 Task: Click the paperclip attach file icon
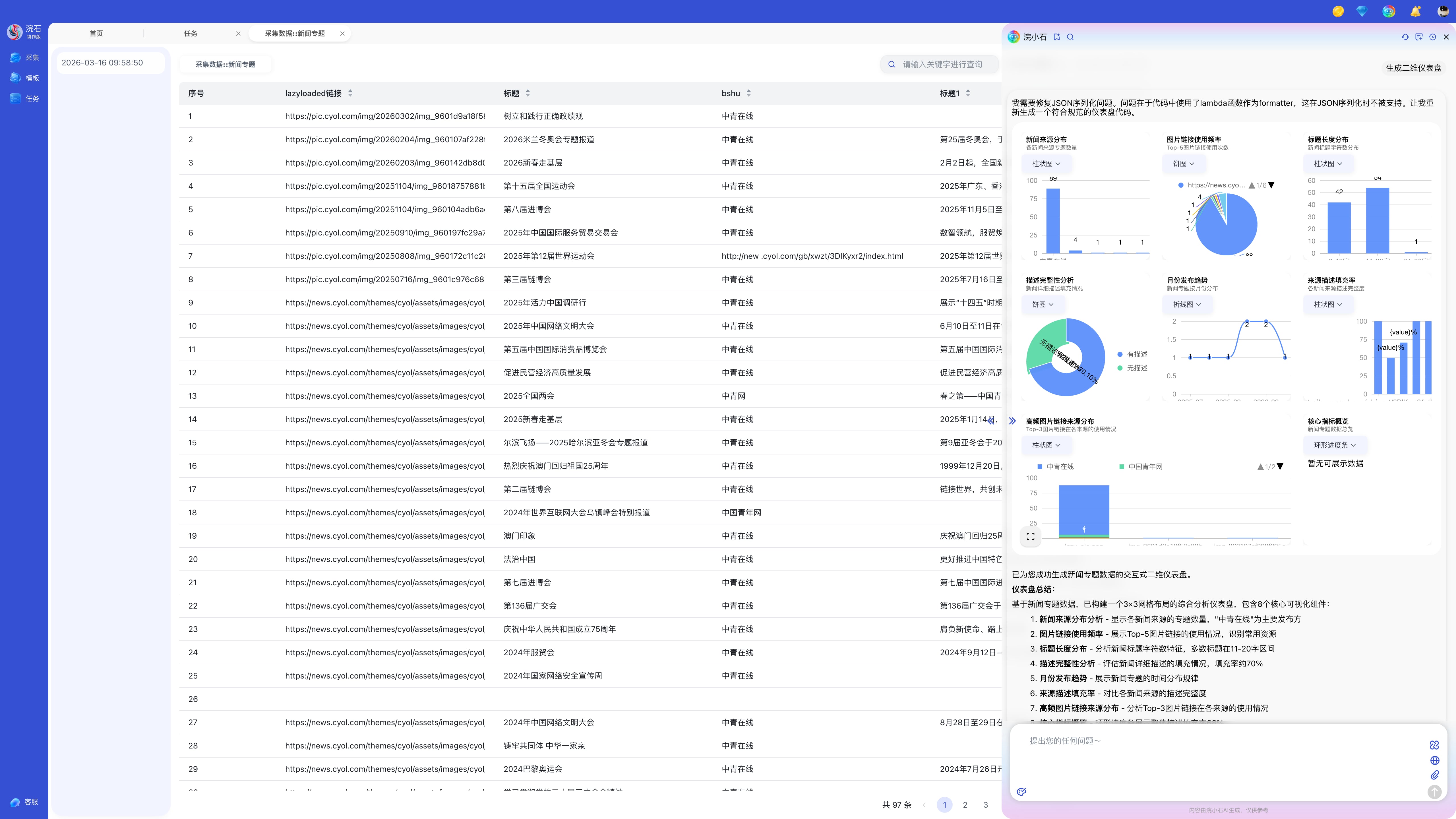point(1434,775)
